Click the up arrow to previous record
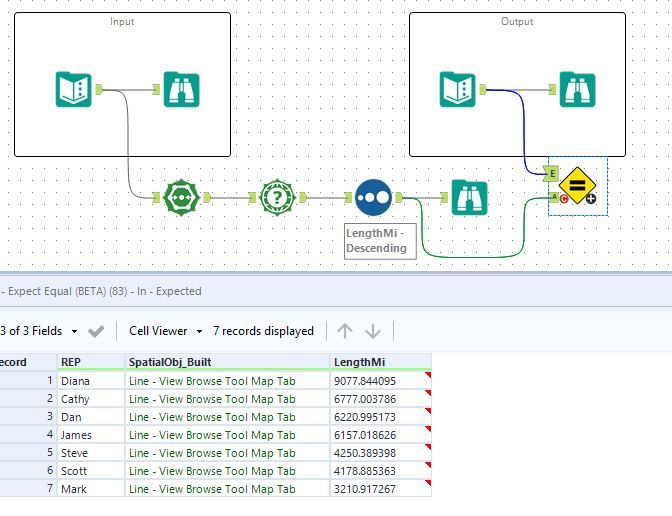The width and height of the screenshot is (672, 516). click(x=345, y=331)
